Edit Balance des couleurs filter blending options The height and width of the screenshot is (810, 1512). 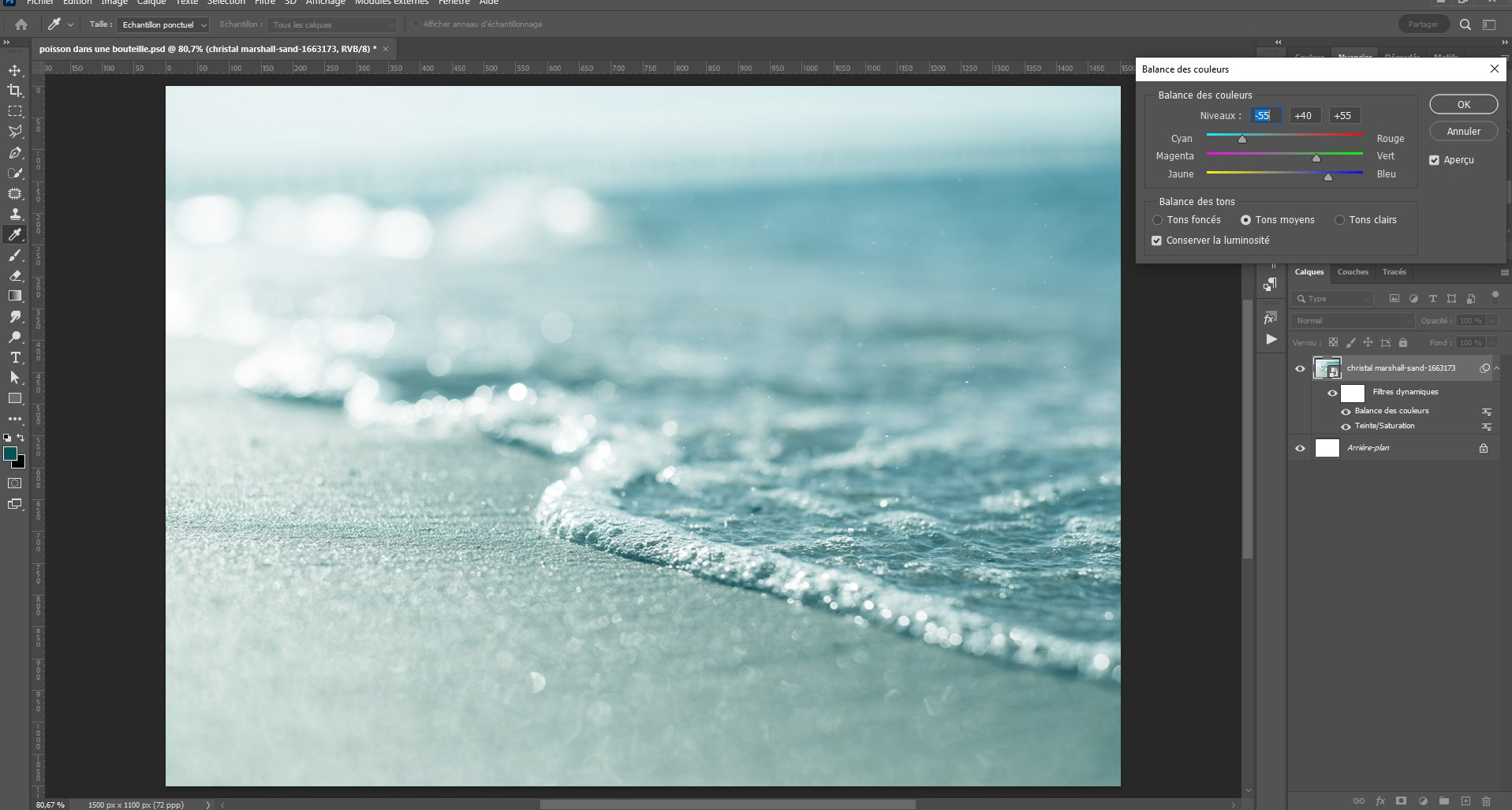pyautogui.click(x=1487, y=412)
